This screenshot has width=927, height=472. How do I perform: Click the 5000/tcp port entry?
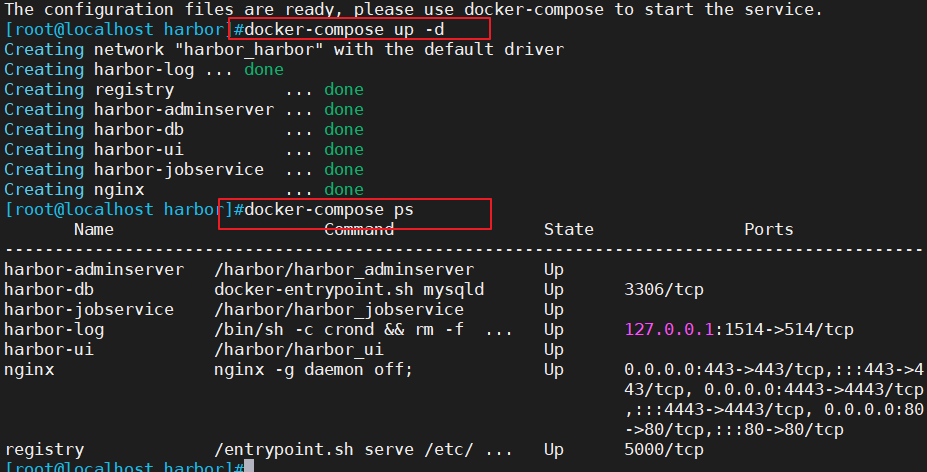click(x=663, y=450)
